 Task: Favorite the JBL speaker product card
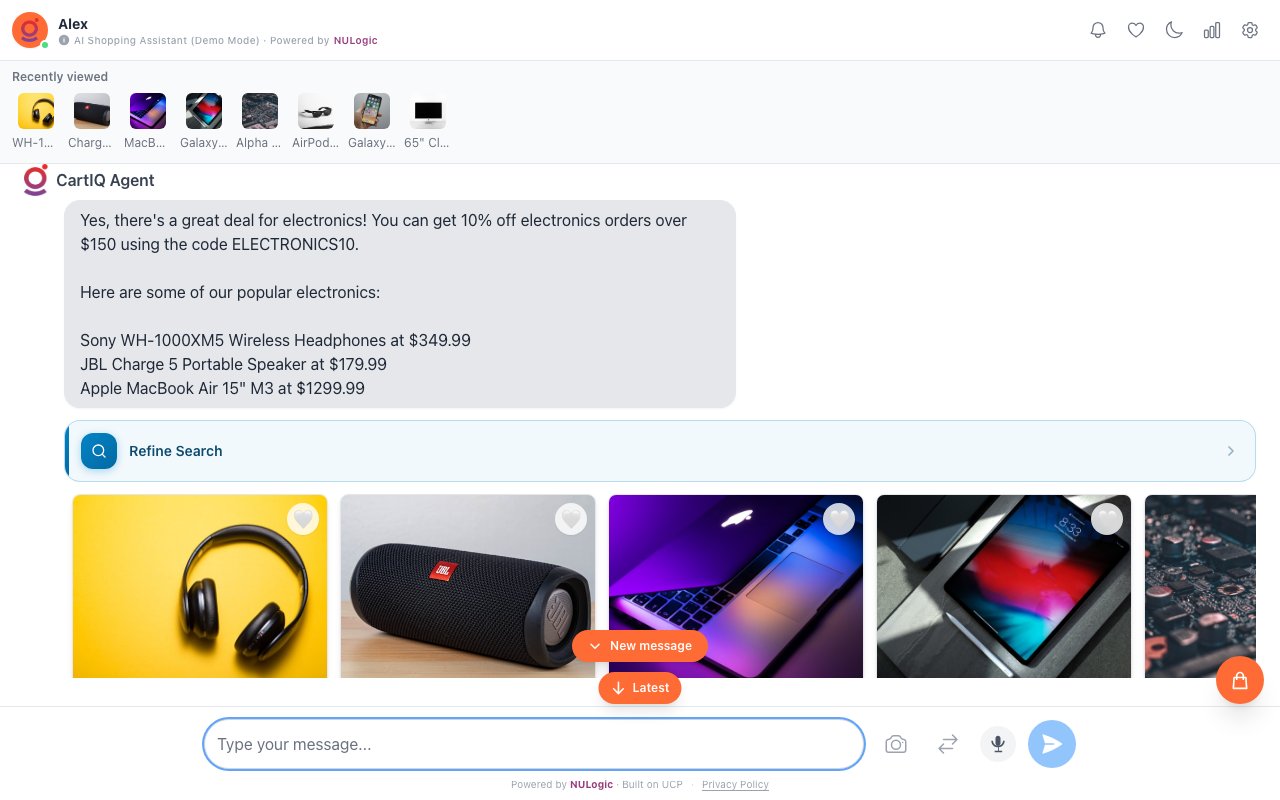571,519
